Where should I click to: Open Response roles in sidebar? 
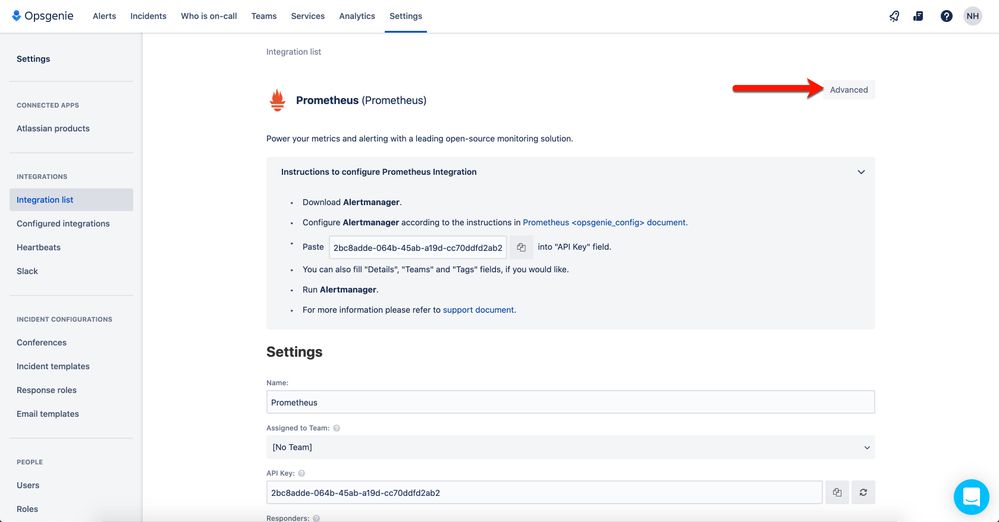(x=47, y=390)
